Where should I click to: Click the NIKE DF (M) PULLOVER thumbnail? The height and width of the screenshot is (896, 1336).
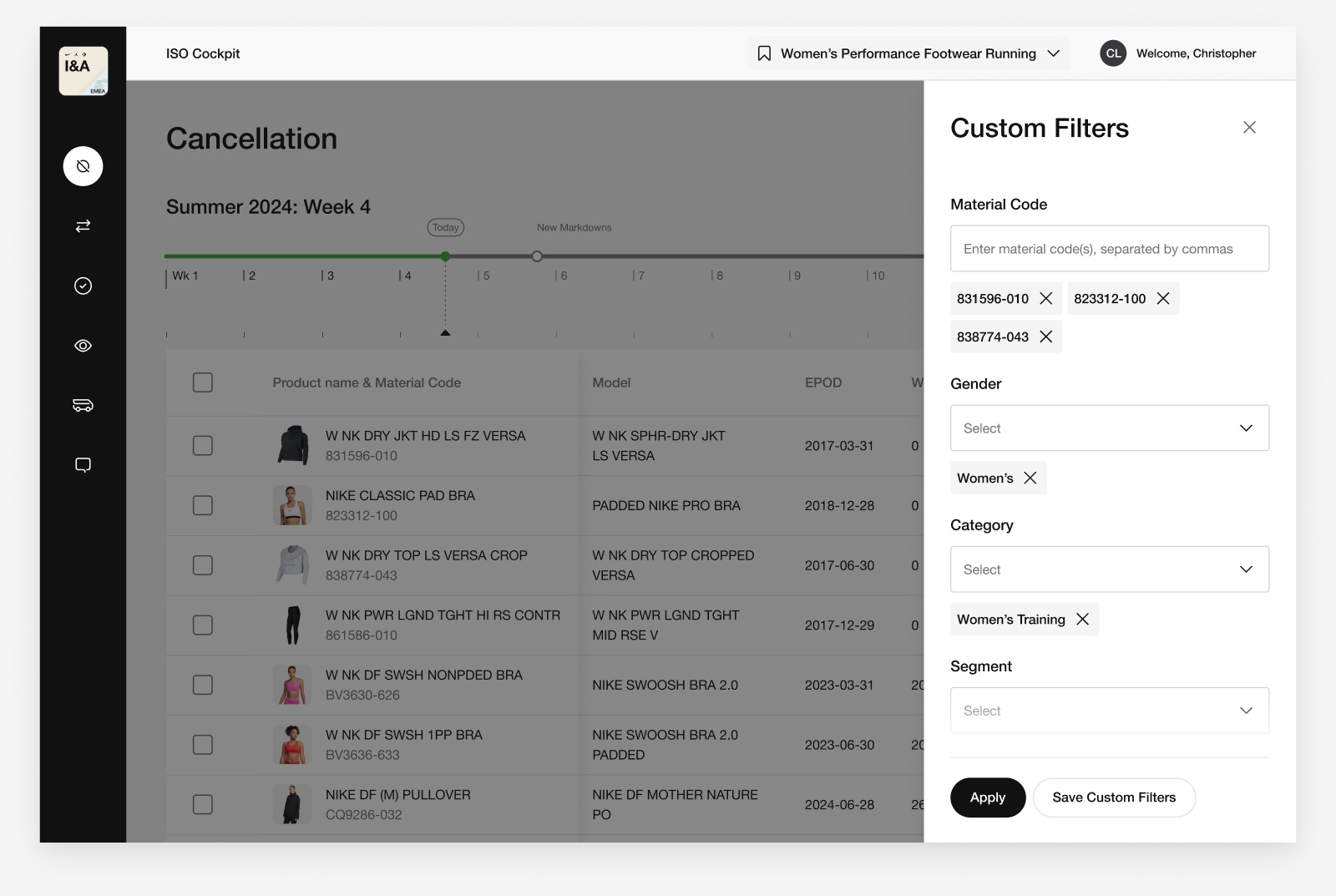[x=292, y=804]
